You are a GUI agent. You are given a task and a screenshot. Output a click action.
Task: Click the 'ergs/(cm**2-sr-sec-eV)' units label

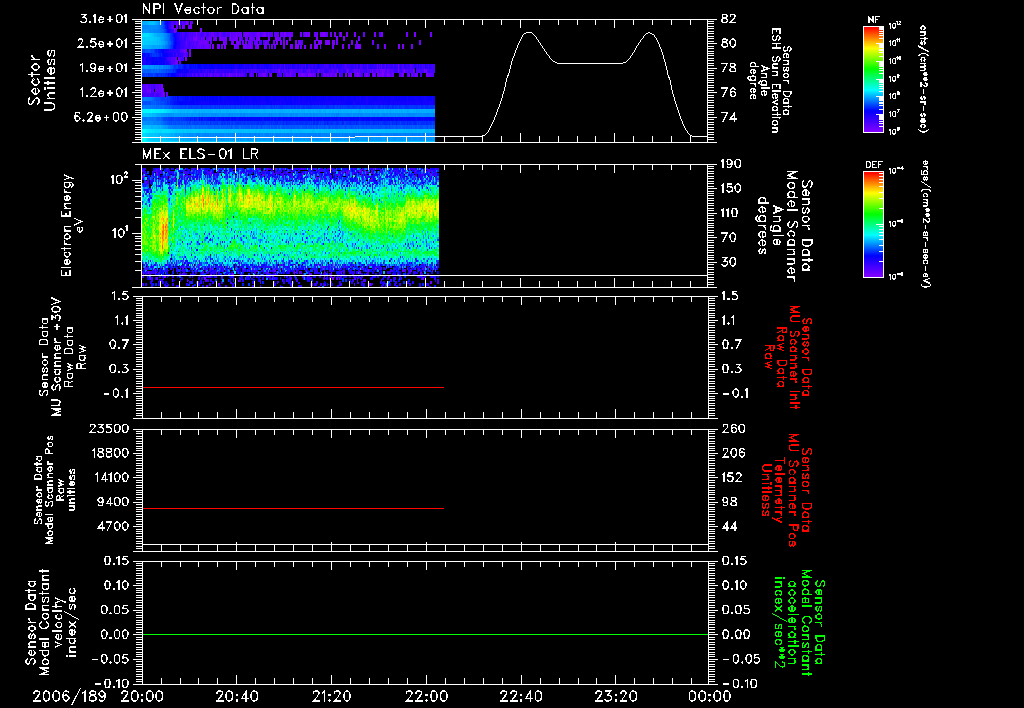coord(925,223)
